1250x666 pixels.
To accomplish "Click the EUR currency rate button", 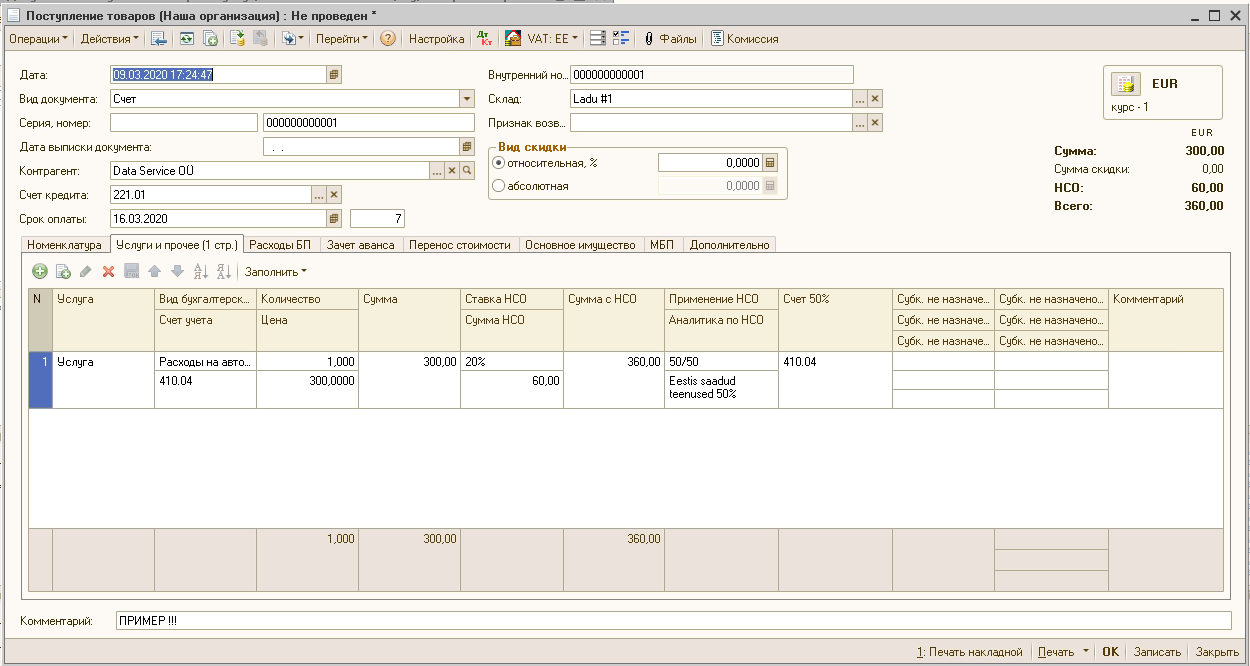I will (x=1162, y=93).
